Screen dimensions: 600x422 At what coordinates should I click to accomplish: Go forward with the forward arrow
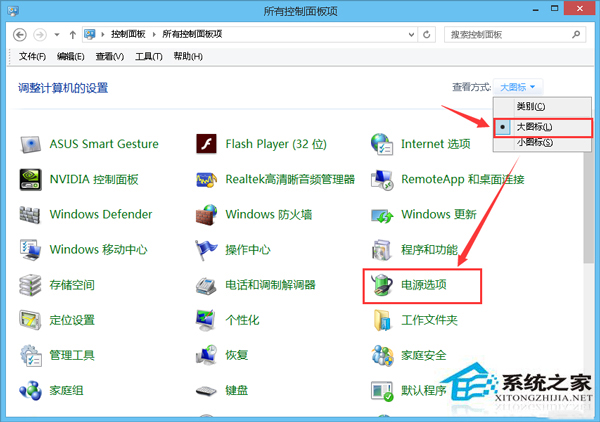[x=40, y=35]
